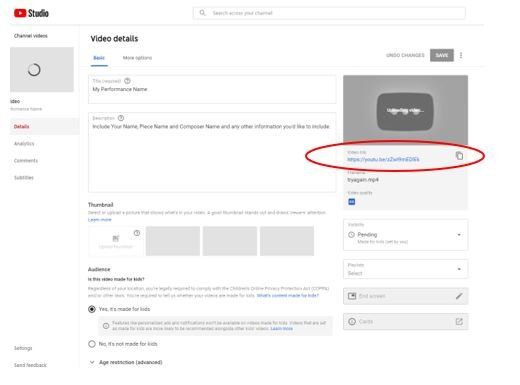Click Learn more in the kids notice
Screen dimensions: 520x385
point(282,329)
